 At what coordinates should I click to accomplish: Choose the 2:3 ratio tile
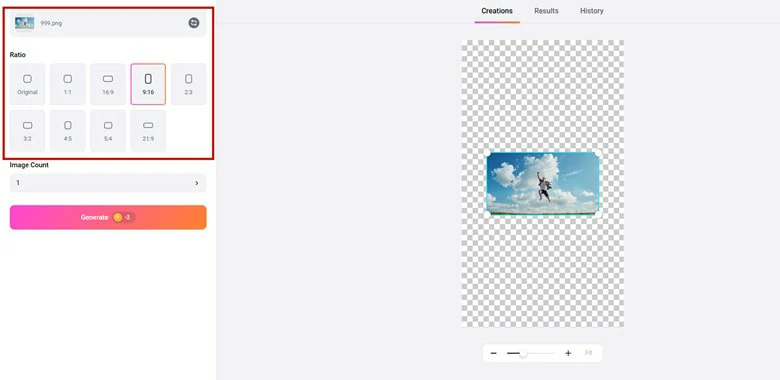189,84
